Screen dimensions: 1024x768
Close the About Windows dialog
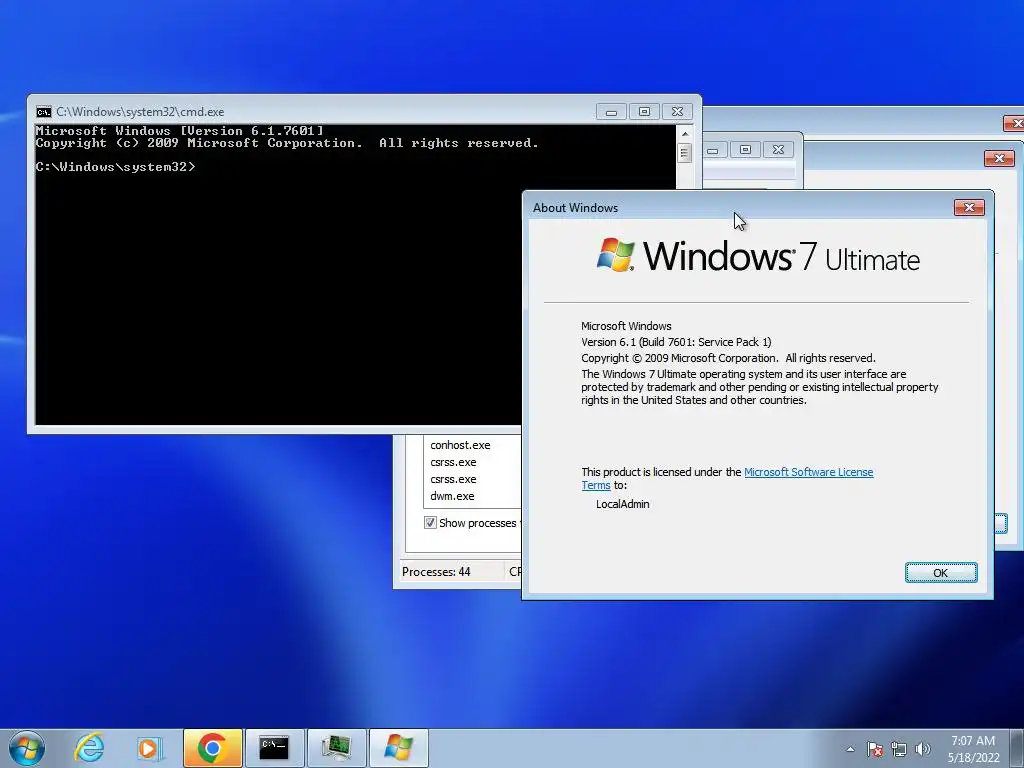click(x=969, y=208)
